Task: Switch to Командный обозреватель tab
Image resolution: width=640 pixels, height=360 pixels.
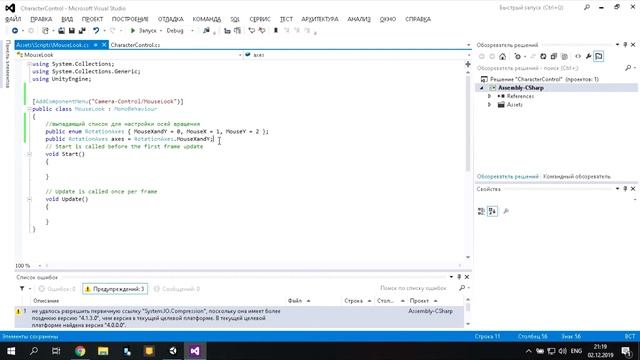Action: pos(577,177)
